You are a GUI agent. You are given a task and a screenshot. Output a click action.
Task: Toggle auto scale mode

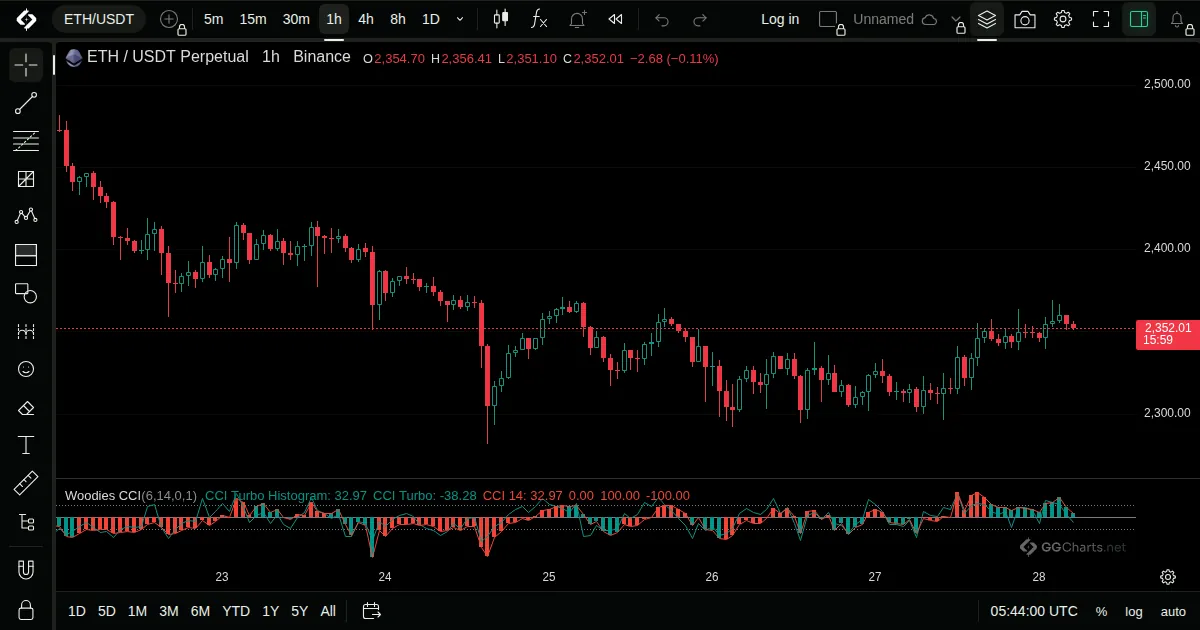[1173, 611]
